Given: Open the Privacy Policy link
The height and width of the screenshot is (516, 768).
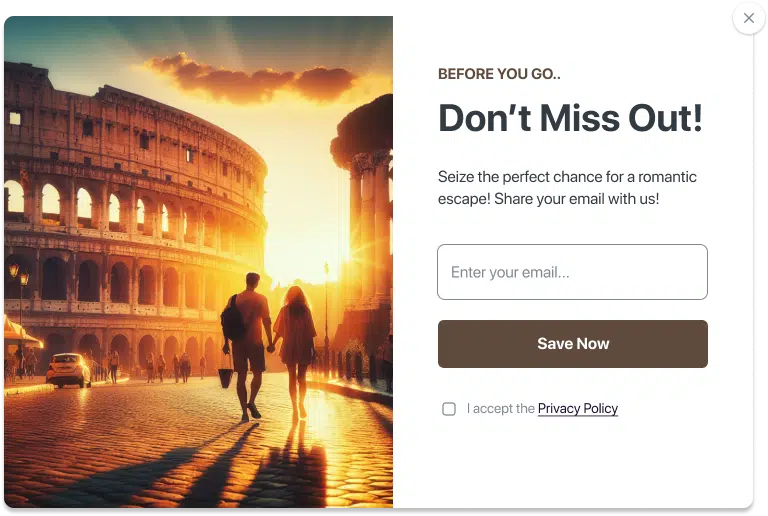Looking at the screenshot, I should click(x=577, y=409).
